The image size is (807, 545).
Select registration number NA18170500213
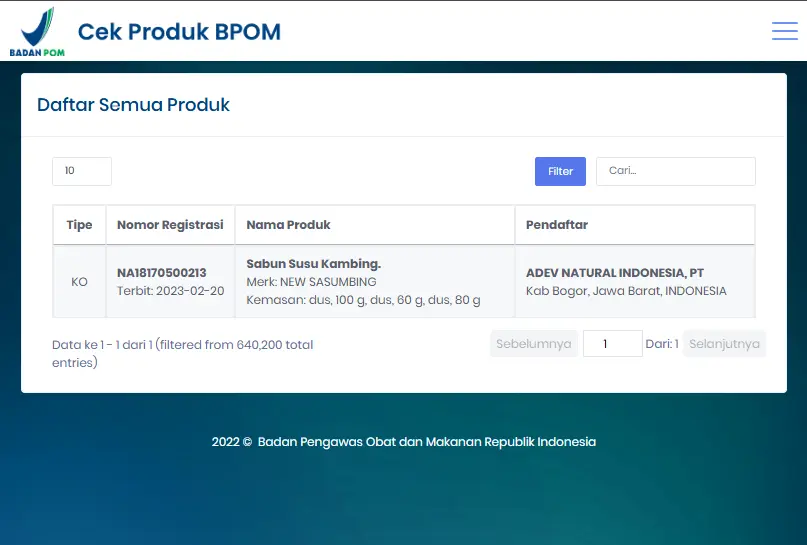pyautogui.click(x=161, y=273)
